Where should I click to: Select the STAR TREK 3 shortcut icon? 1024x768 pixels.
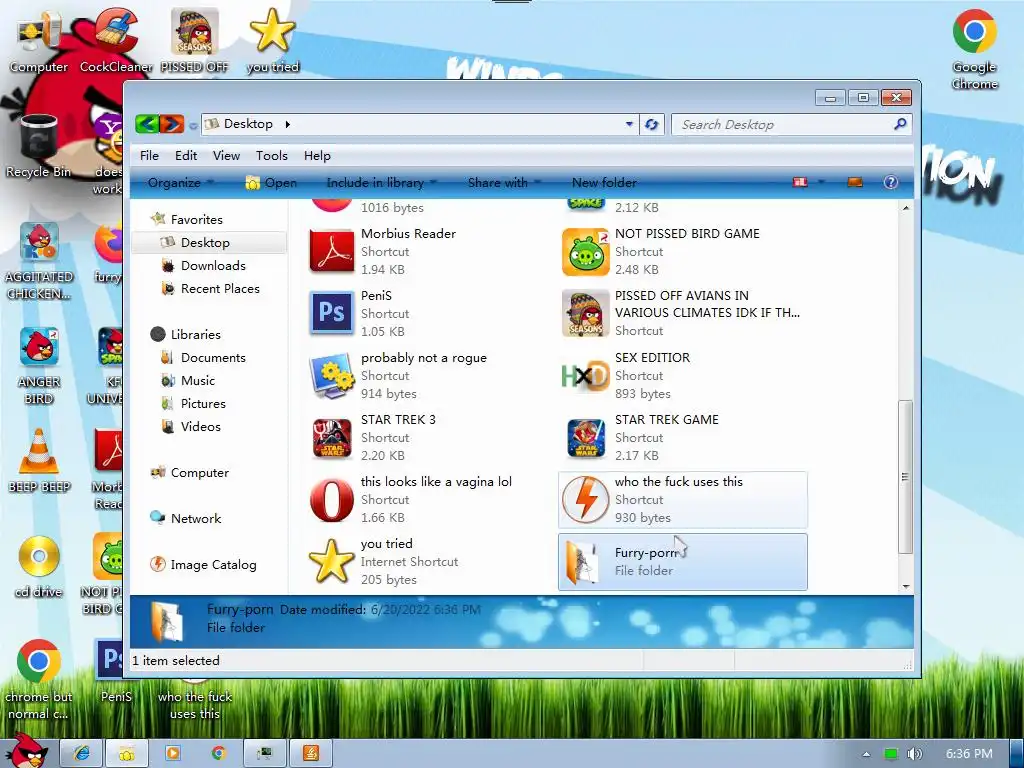pos(331,437)
